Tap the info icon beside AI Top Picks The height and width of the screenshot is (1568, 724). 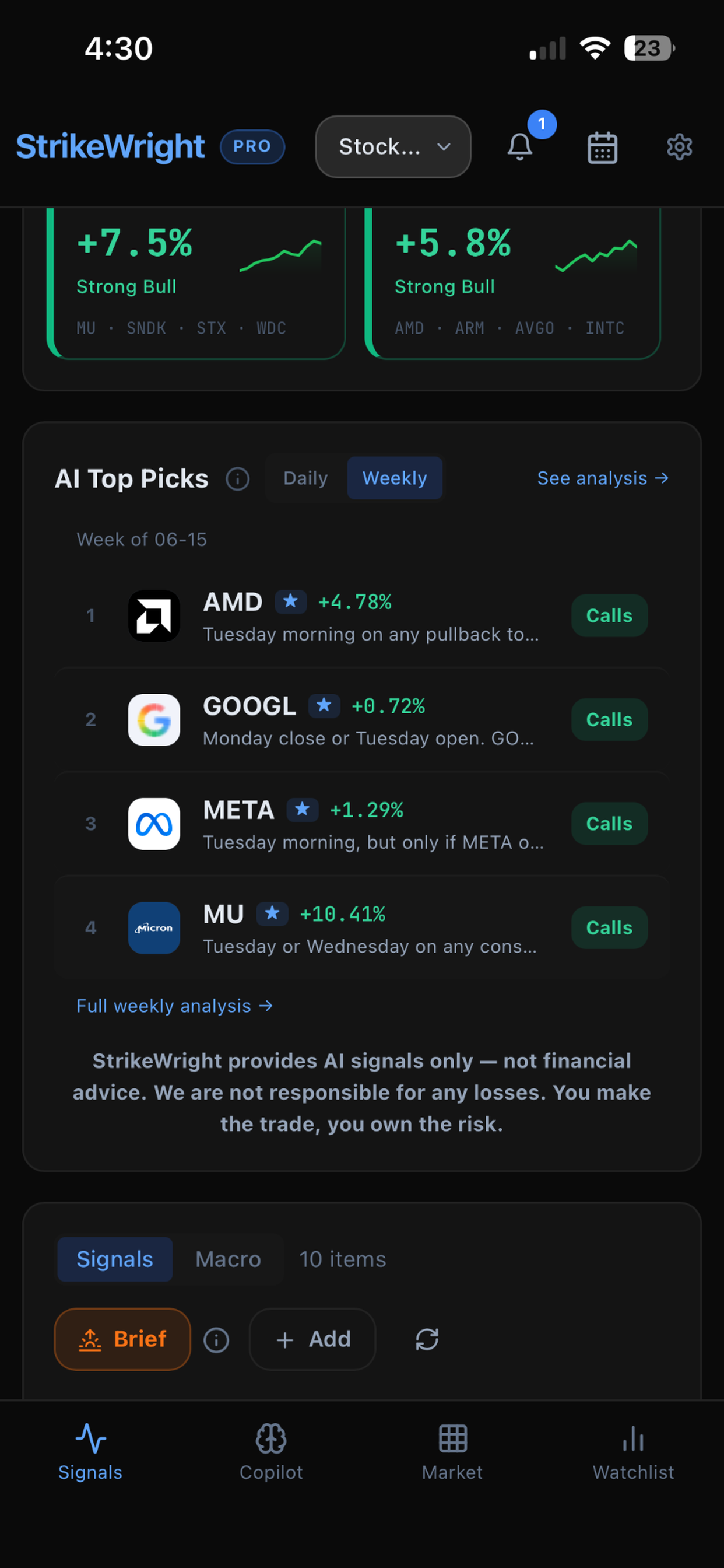238,479
